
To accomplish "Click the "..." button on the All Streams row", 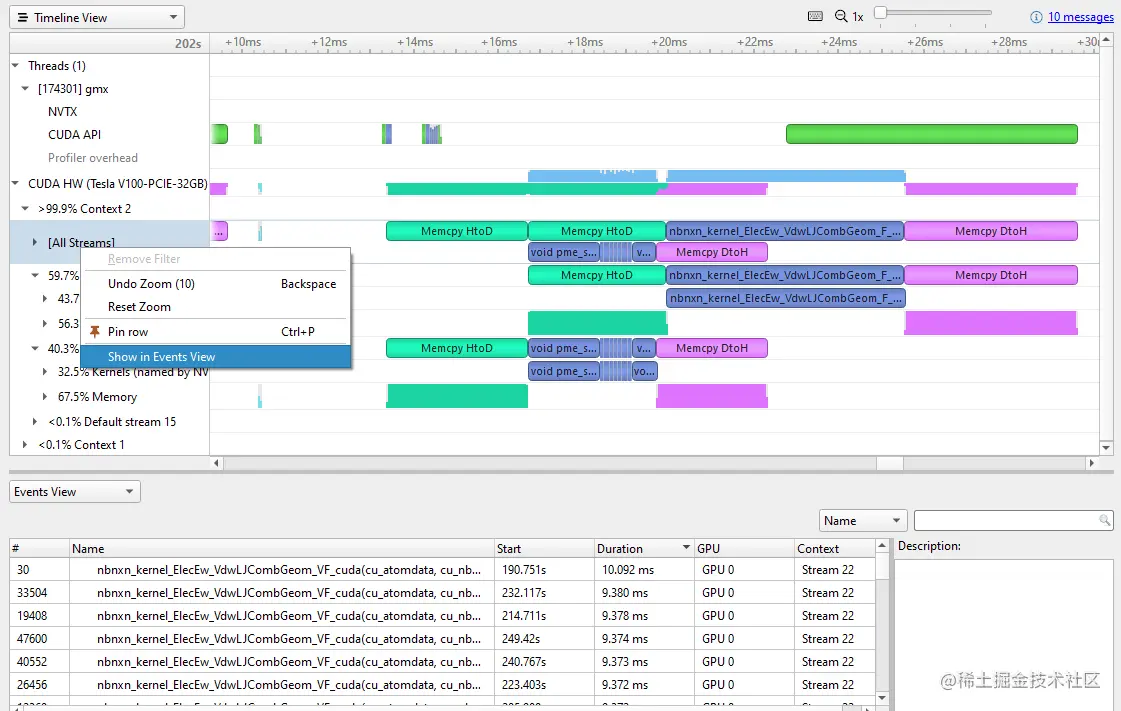I will [219, 231].
